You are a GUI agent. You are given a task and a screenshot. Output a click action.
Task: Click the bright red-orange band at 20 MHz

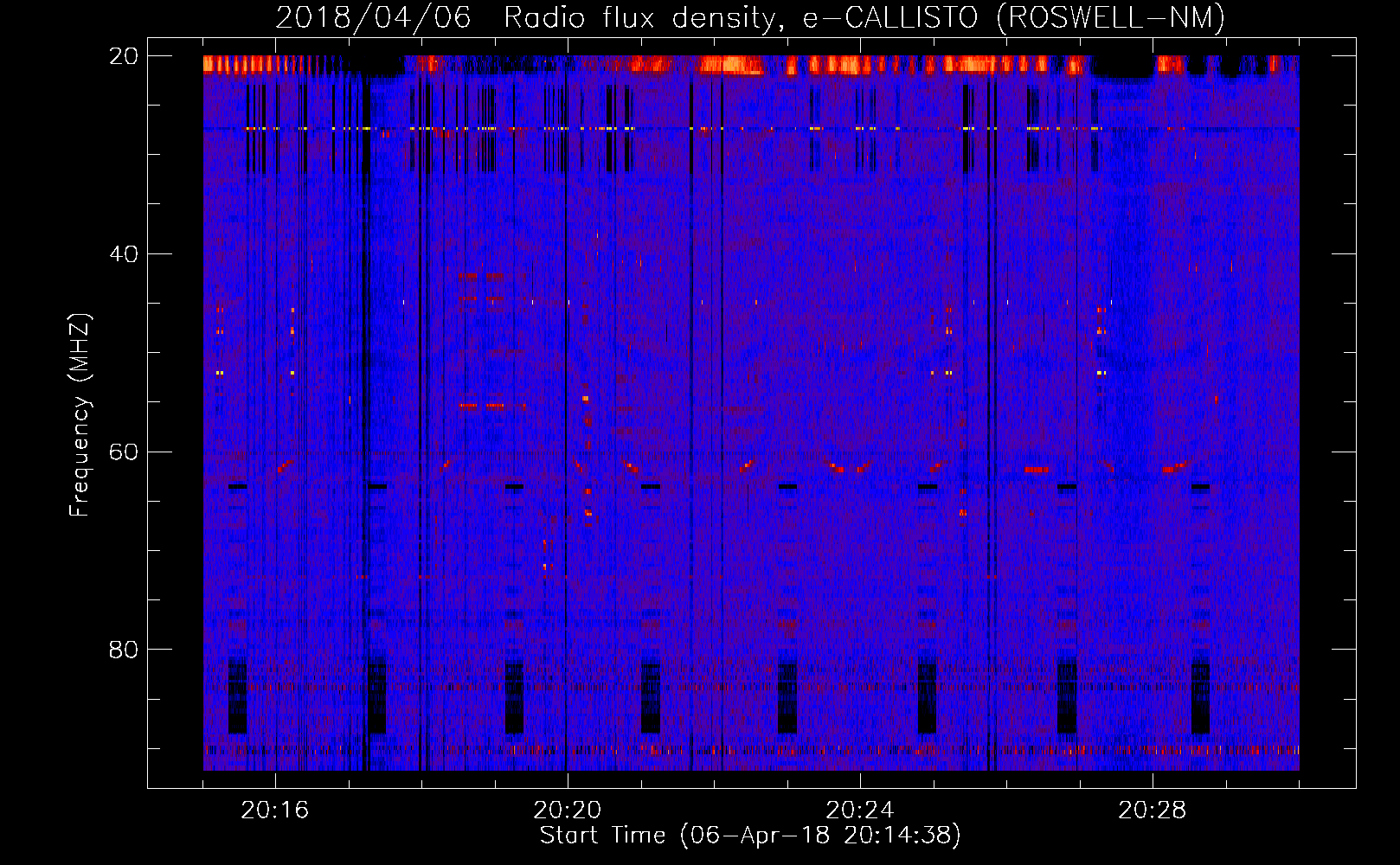[731, 65]
